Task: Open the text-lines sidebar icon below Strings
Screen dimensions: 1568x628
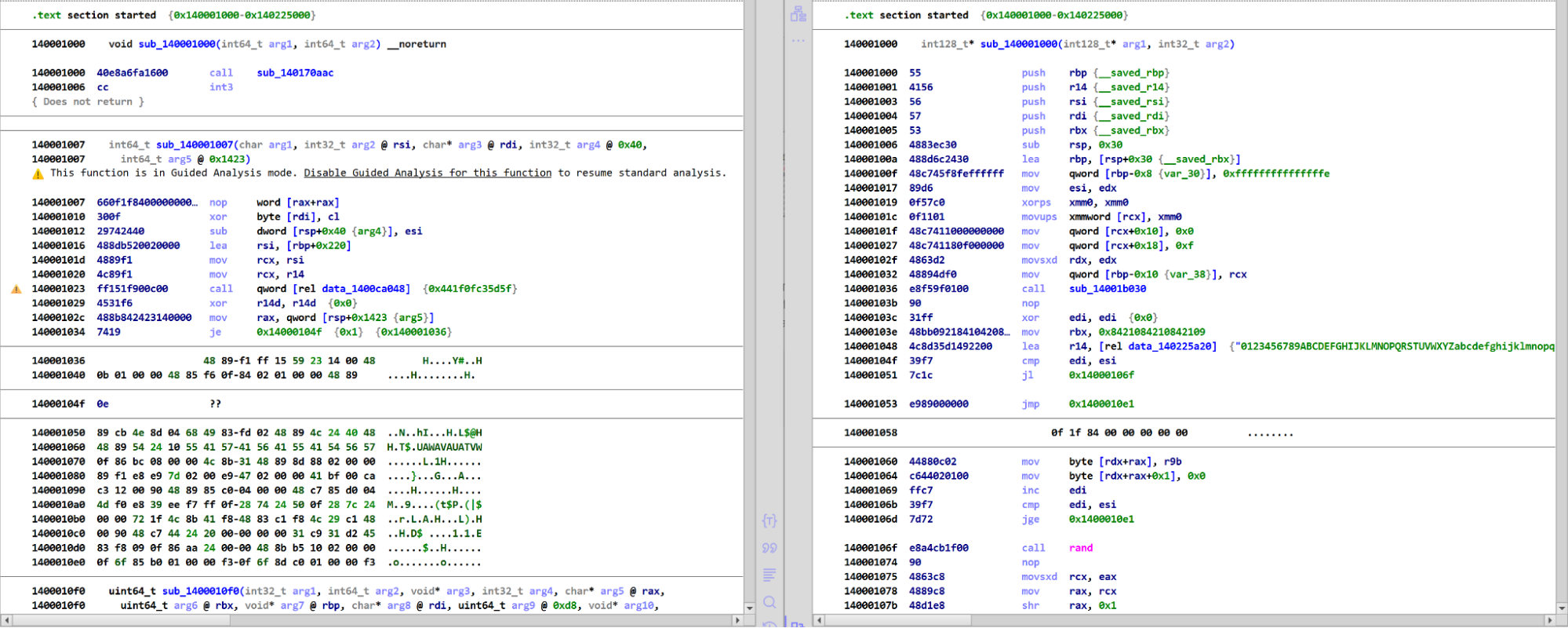Action: coord(769,575)
